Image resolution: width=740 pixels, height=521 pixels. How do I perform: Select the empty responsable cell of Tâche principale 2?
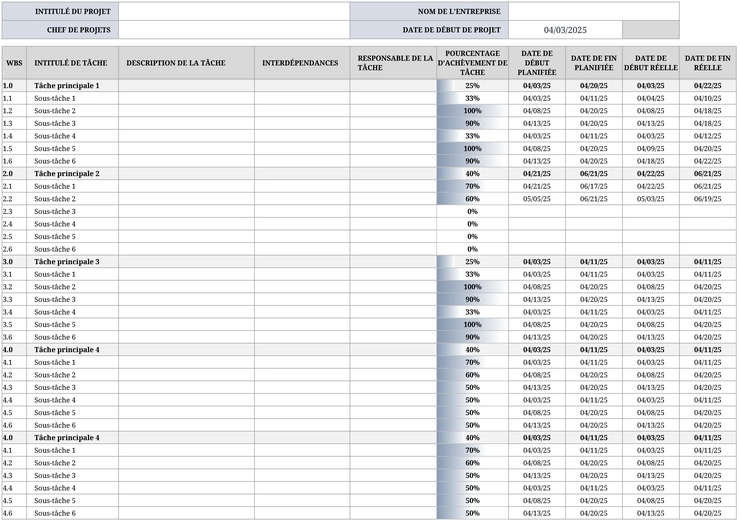[394, 174]
